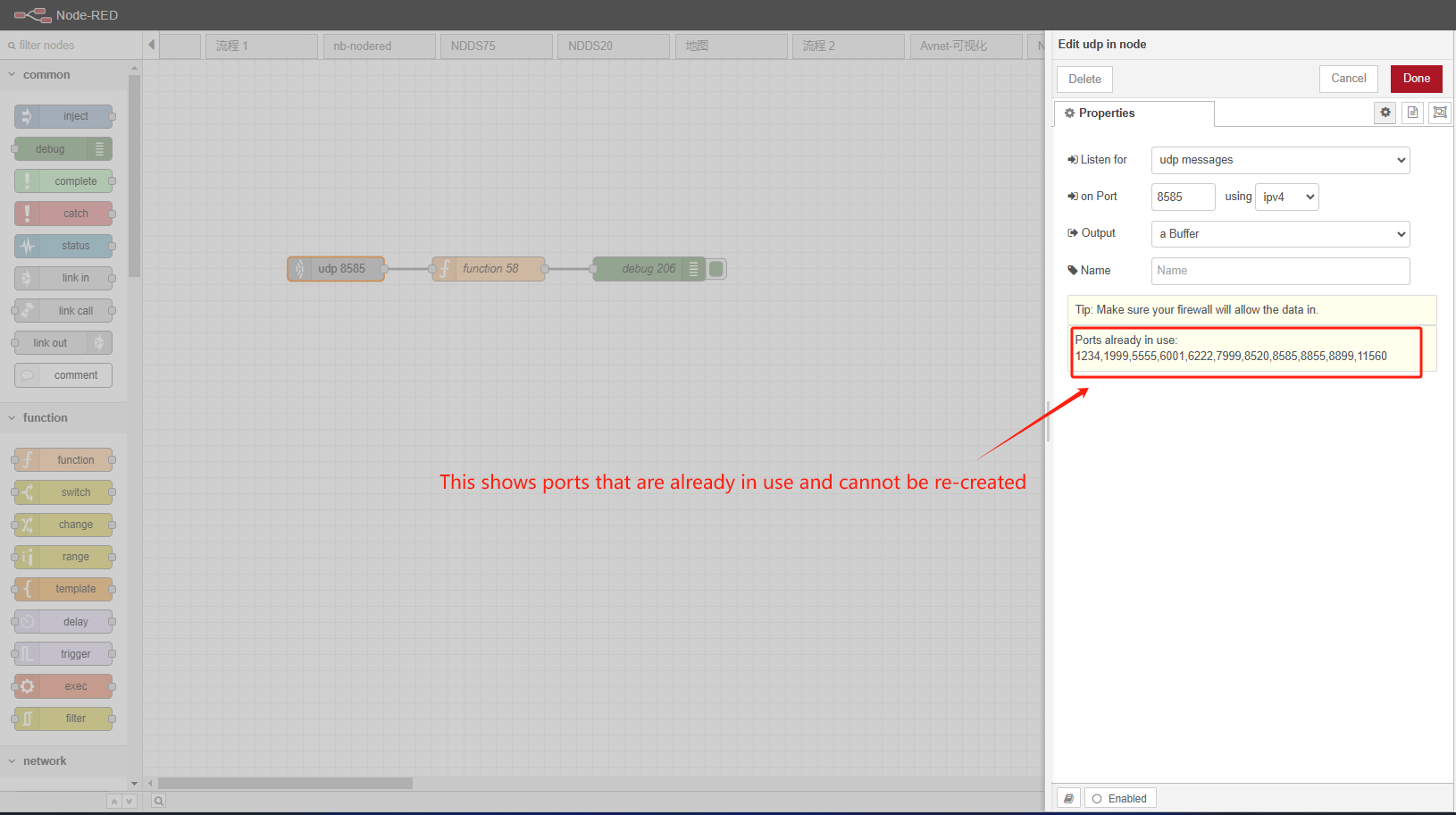Image resolution: width=1456 pixels, height=815 pixels.
Task: Click the workspace horizontal scrollbar
Action: [x=285, y=783]
